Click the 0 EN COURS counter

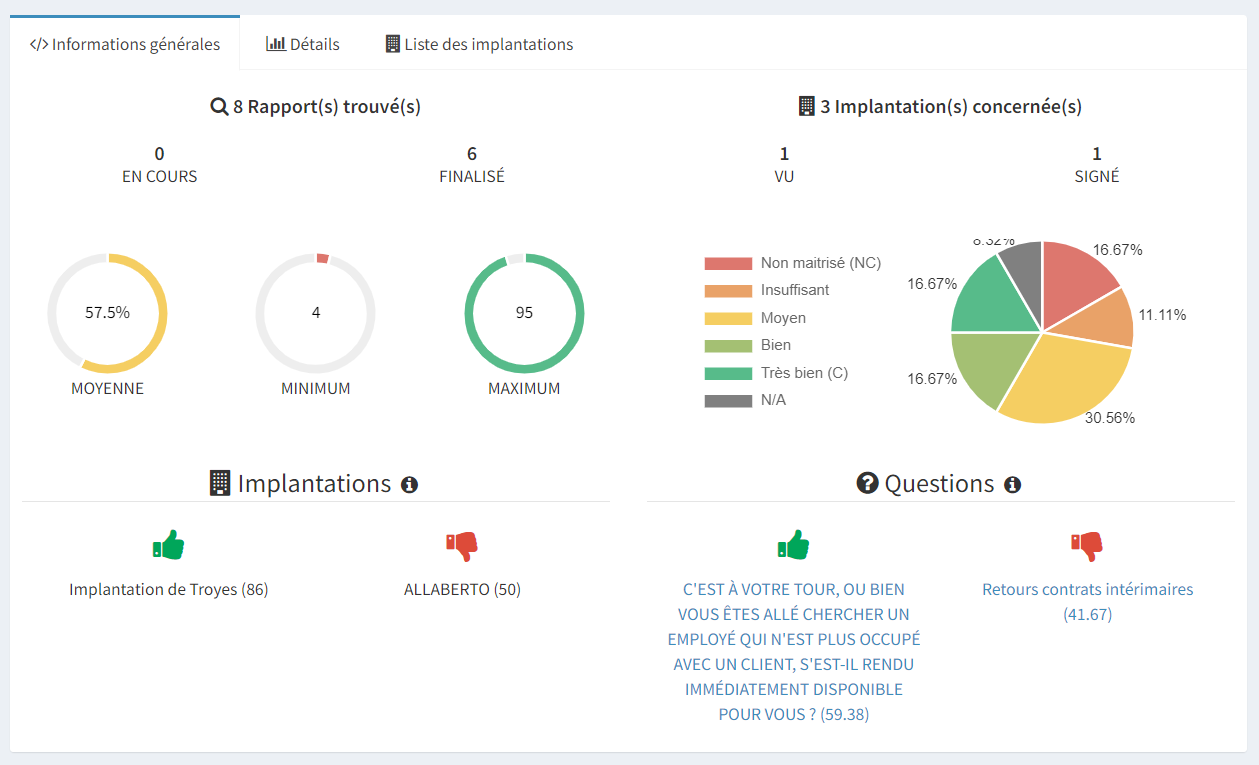pos(160,165)
